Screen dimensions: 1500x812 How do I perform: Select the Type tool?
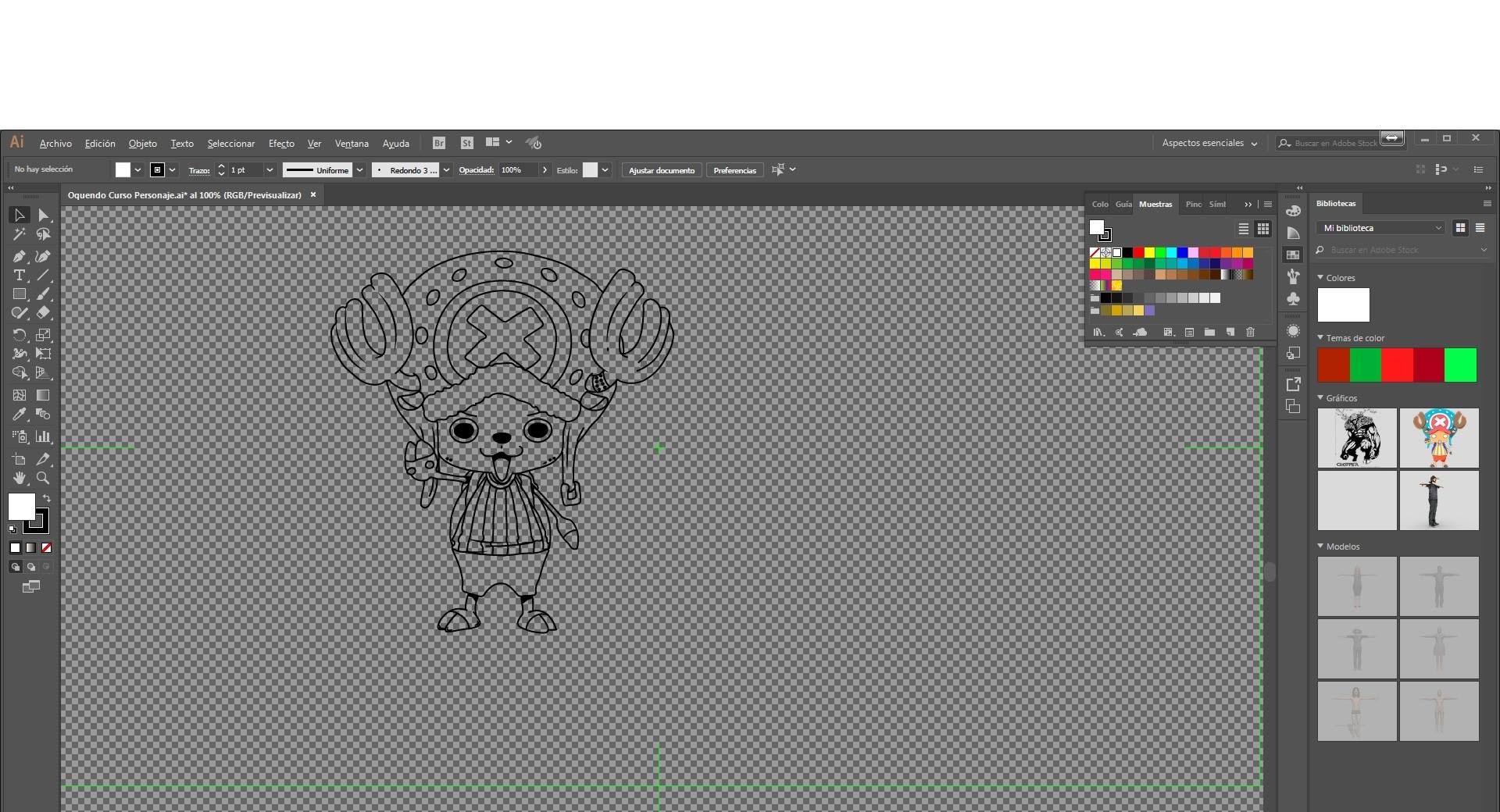coord(20,275)
